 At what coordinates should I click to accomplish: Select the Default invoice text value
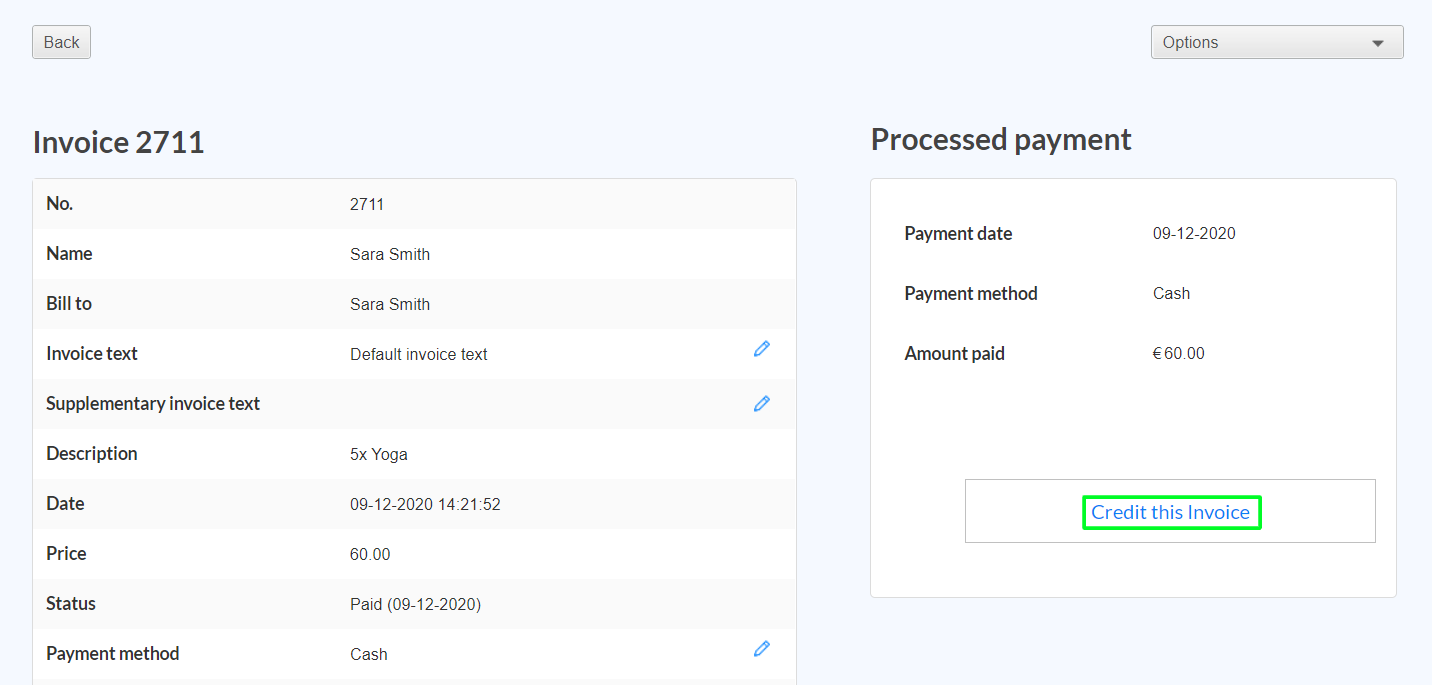click(x=419, y=354)
